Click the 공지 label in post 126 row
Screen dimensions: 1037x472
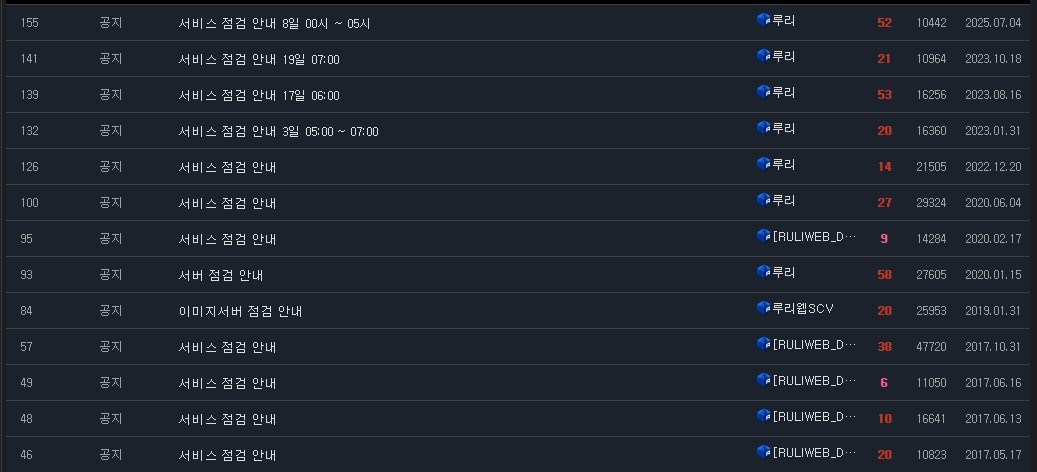coord(110,167)
